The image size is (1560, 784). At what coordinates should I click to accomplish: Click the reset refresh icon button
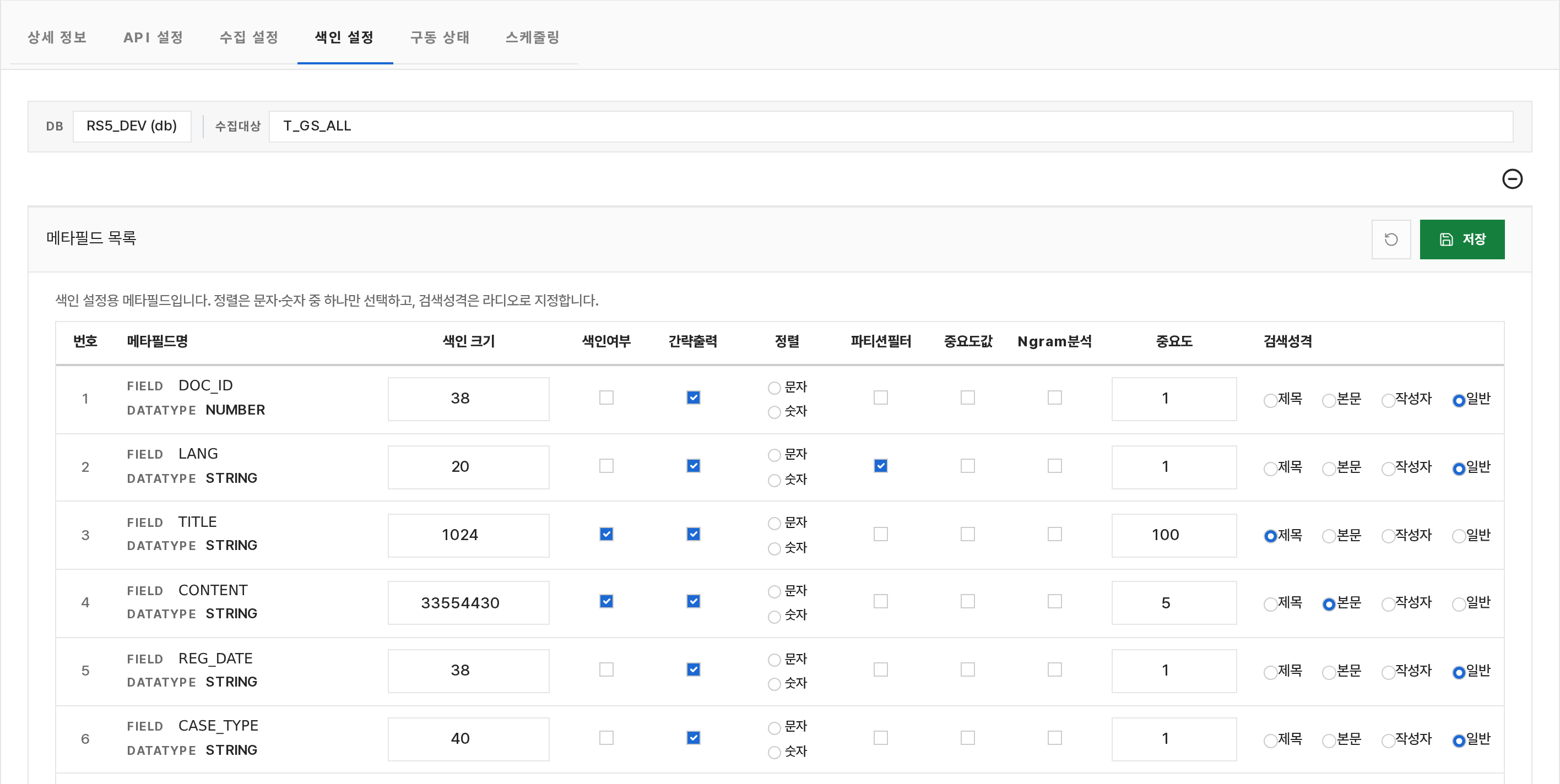click(1390, 239)
